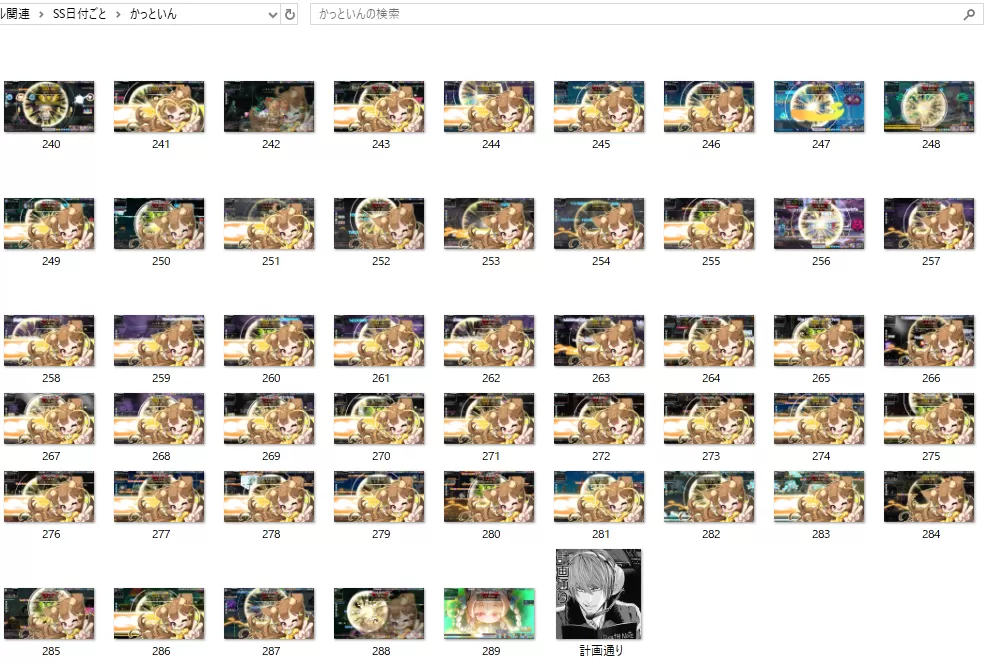This screenshot has height=664, width=985.
Task: Select the 計画通り manga image thumbnail
Action: point(599,594)
